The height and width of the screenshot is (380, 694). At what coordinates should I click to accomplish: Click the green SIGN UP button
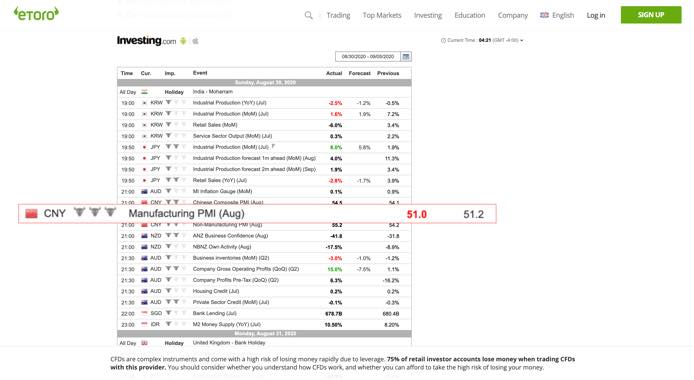point(651,15)
